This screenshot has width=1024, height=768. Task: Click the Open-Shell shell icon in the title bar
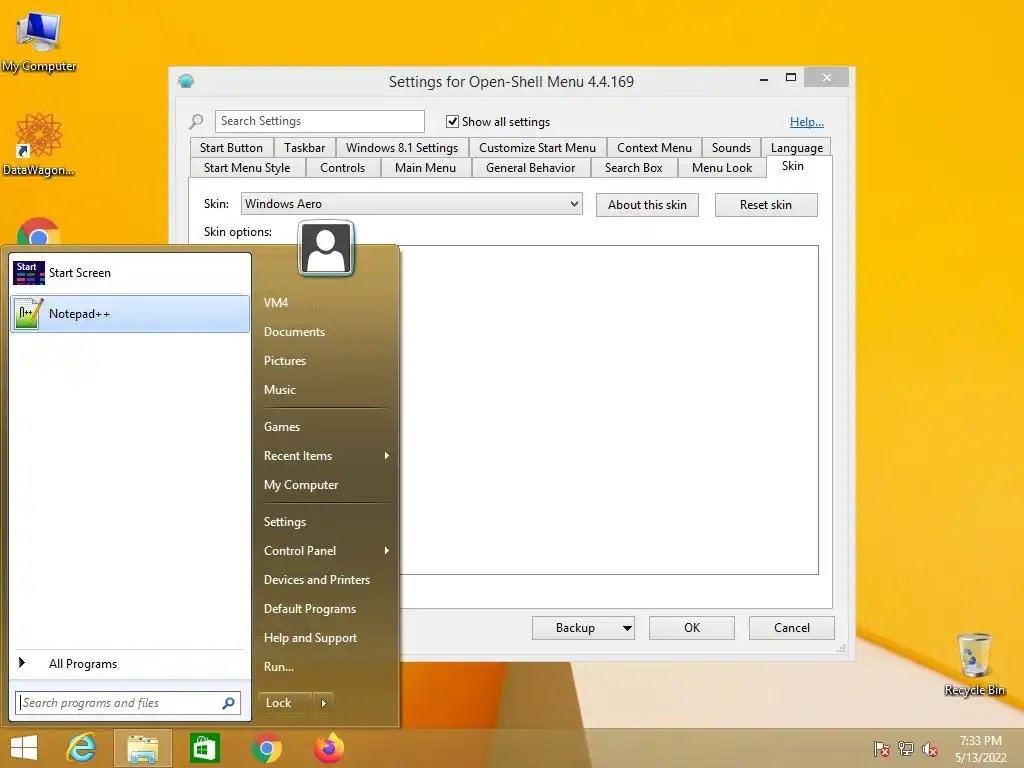pos(186,81)
